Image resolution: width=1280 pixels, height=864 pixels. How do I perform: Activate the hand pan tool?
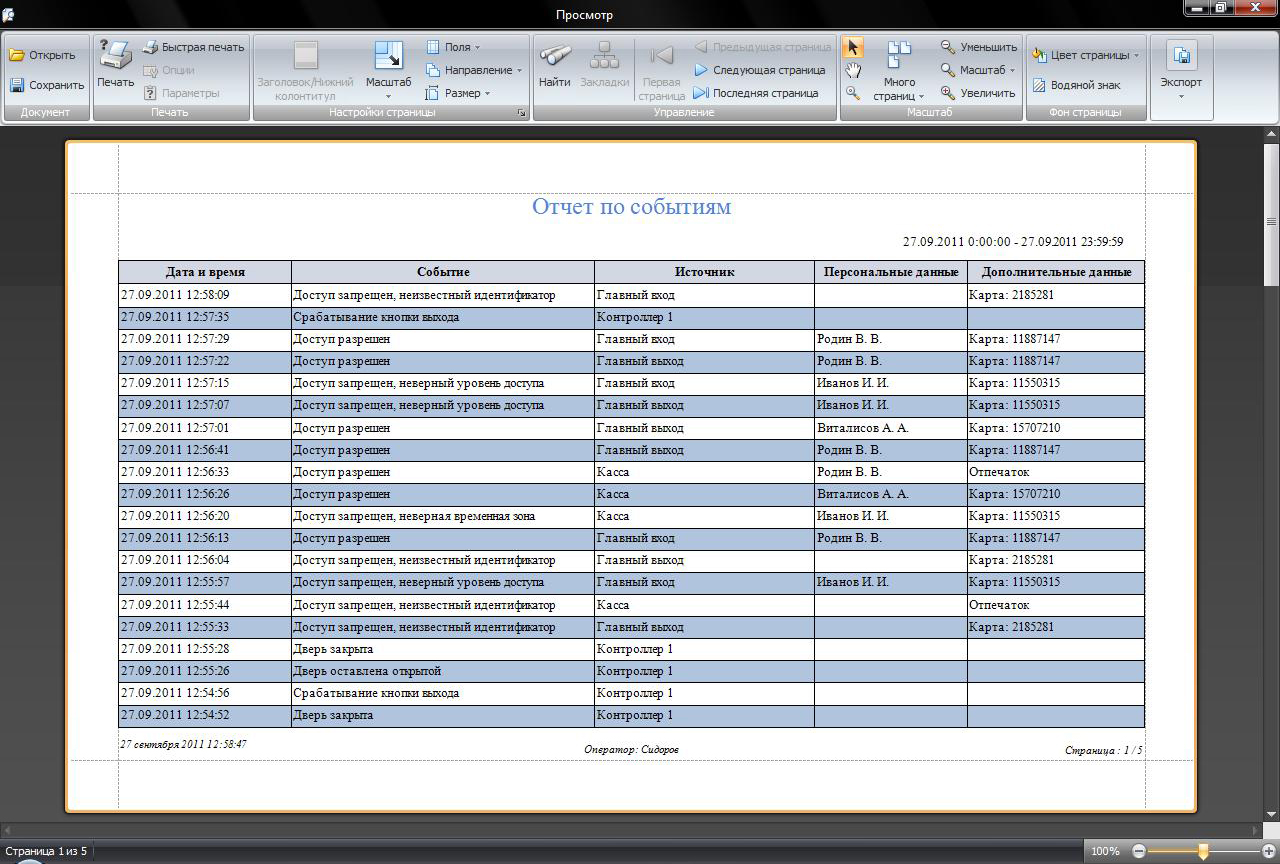[x=853, y=70]
